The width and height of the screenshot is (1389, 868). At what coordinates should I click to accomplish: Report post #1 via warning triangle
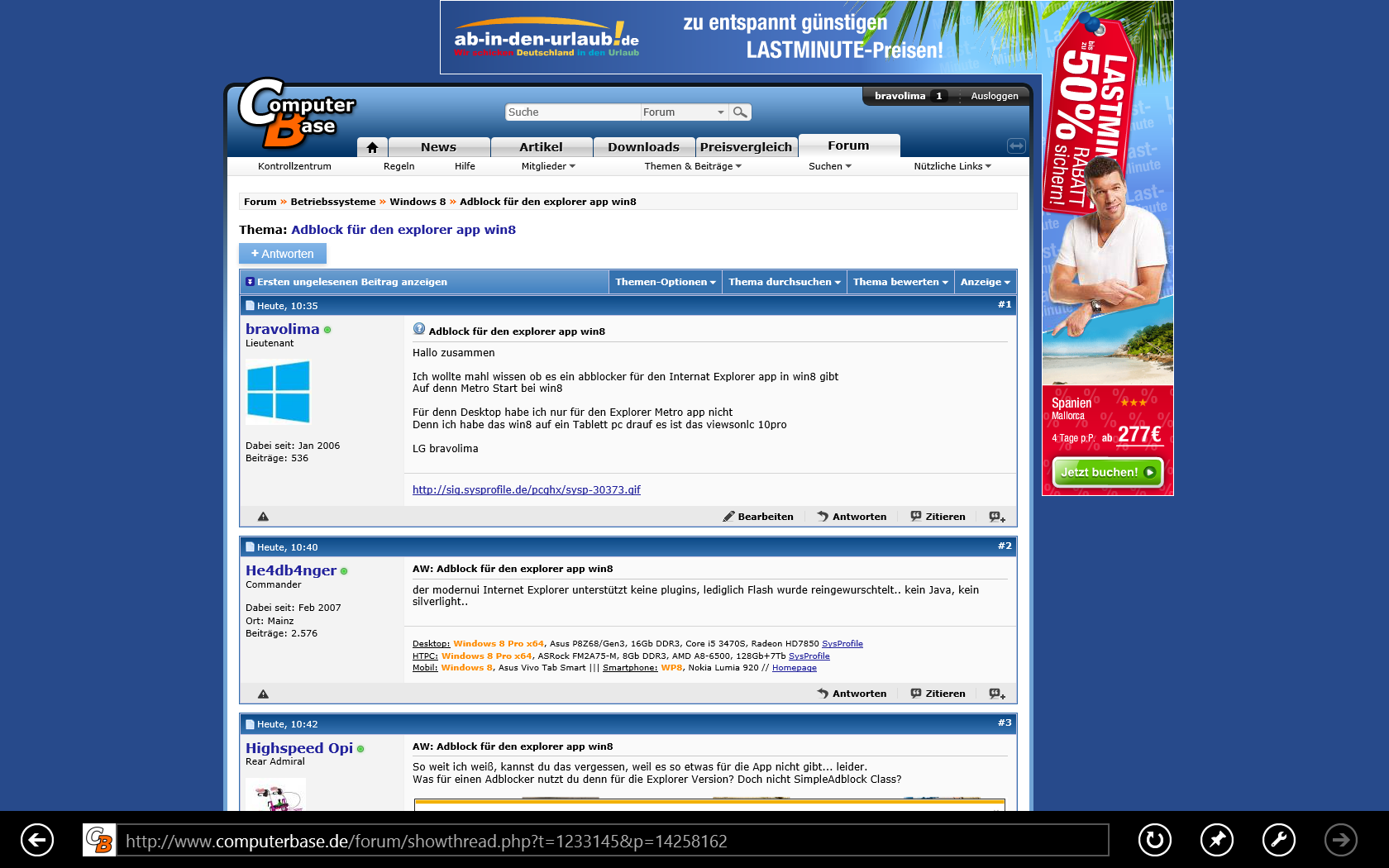[263, 517]
